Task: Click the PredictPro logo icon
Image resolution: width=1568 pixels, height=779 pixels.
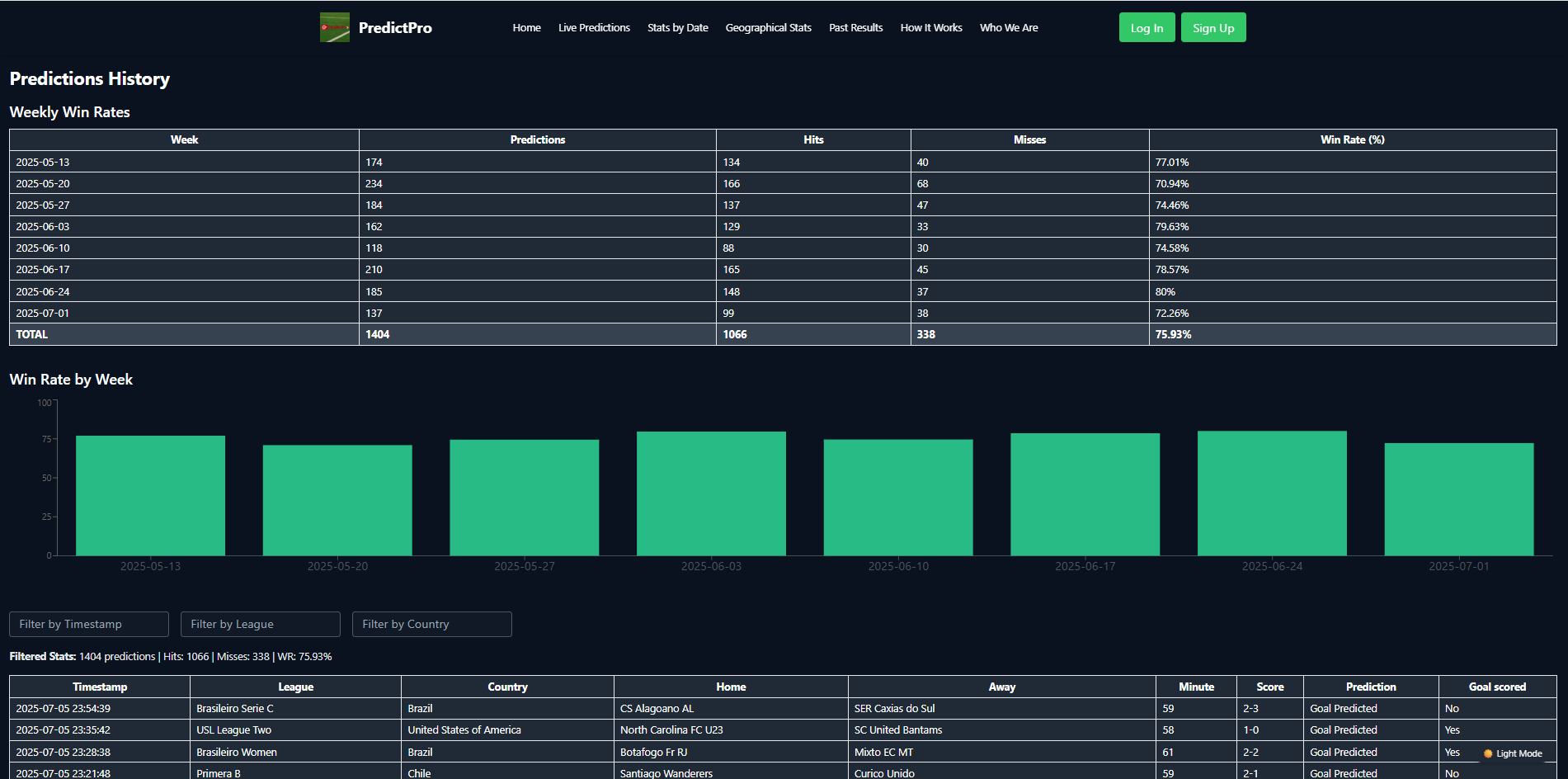Action: pos(335,27)
